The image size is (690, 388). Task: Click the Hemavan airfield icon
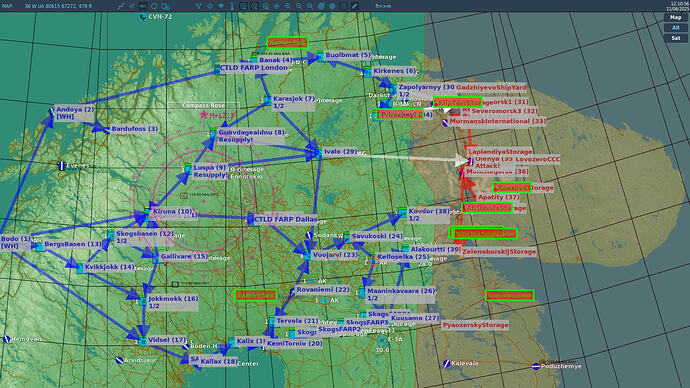7,339
